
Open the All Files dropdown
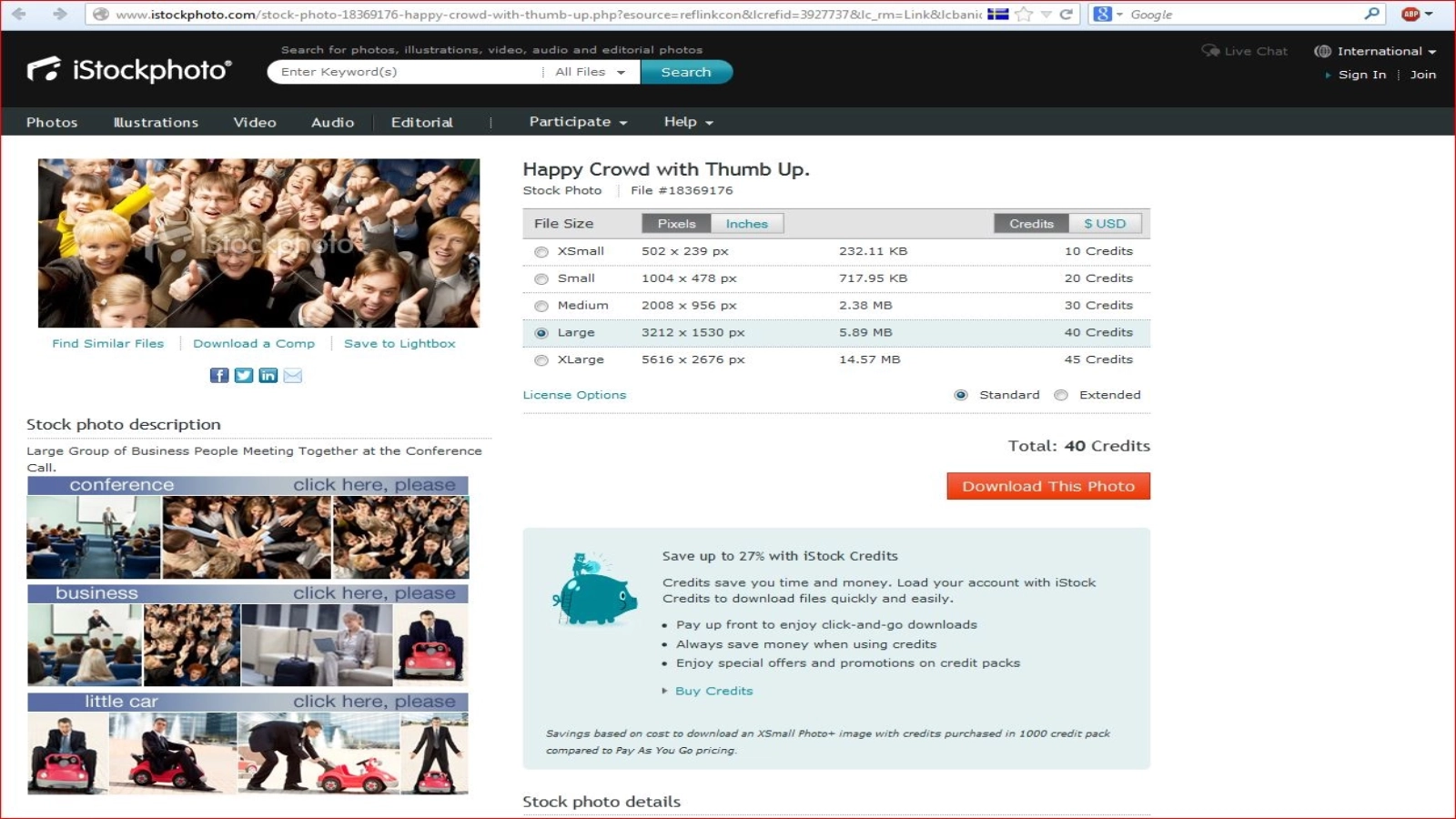(590, 72)
